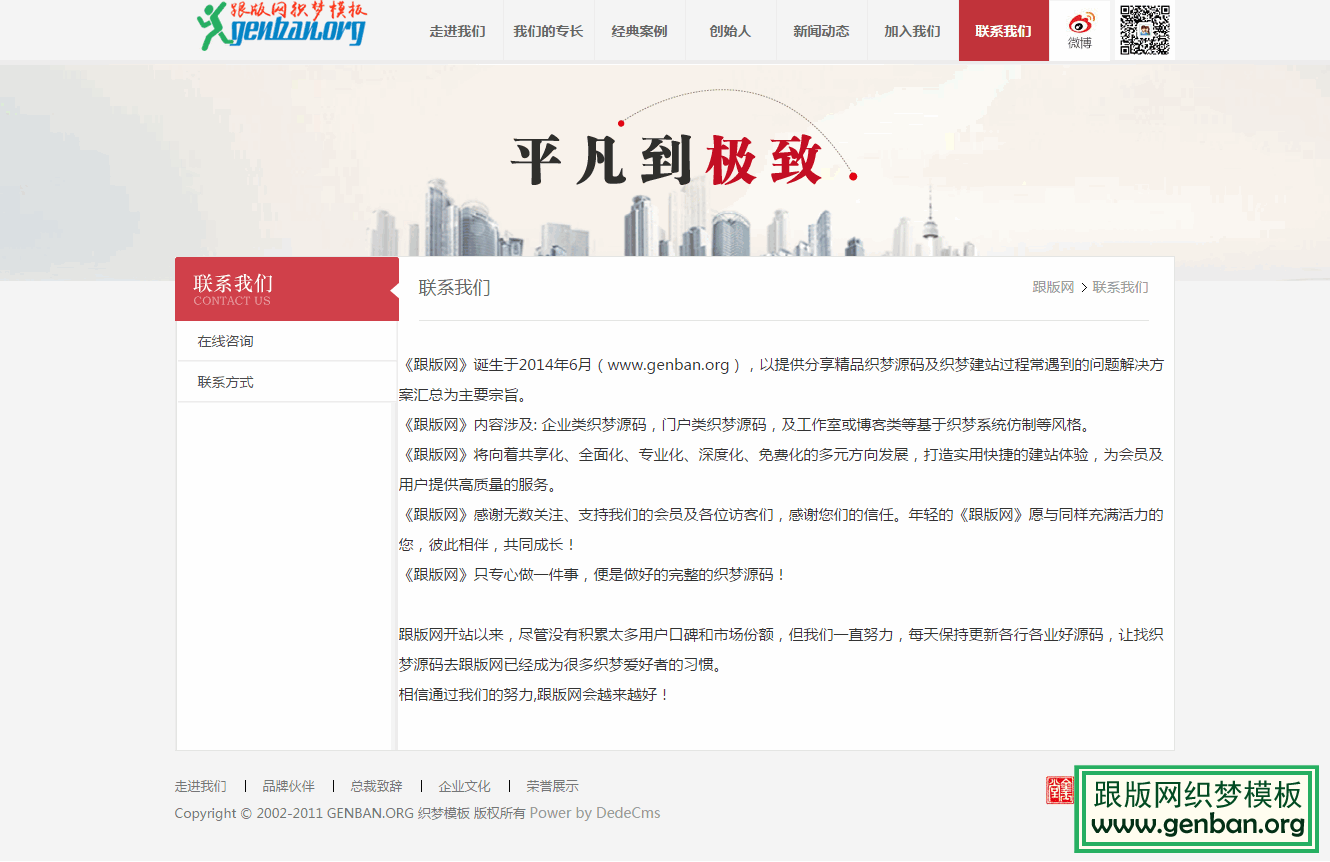The image size is (1330, 862).
Task: Click the green 跟版网织梦模板 banner
Action: 1195,808
